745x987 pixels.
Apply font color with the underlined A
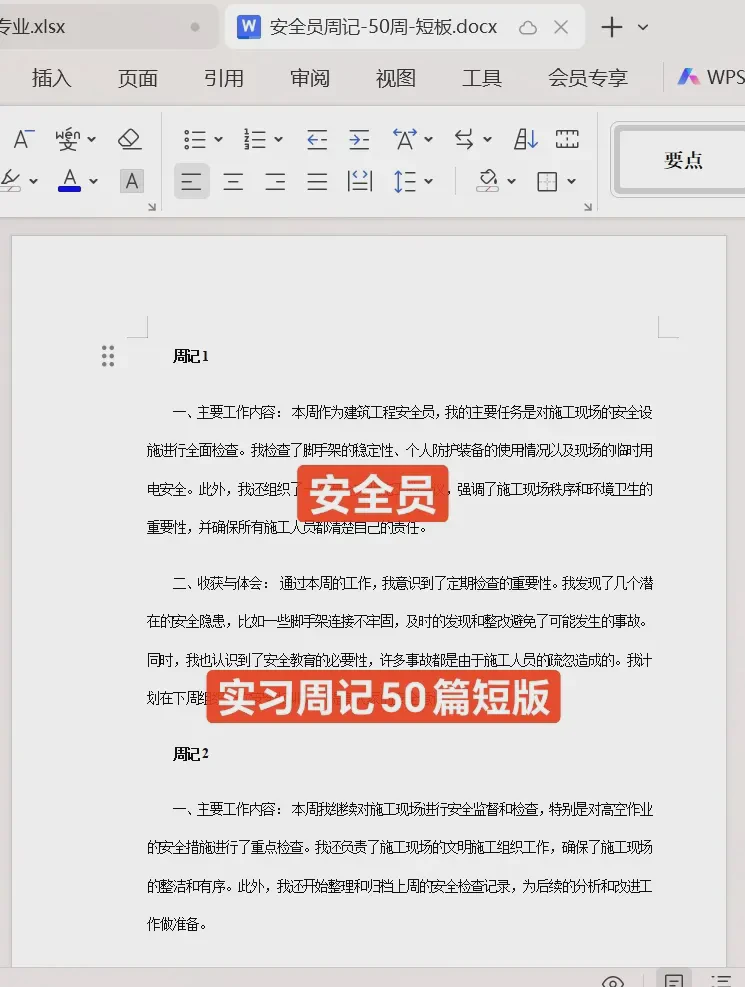pyautogui.click(x=69, y=181)
